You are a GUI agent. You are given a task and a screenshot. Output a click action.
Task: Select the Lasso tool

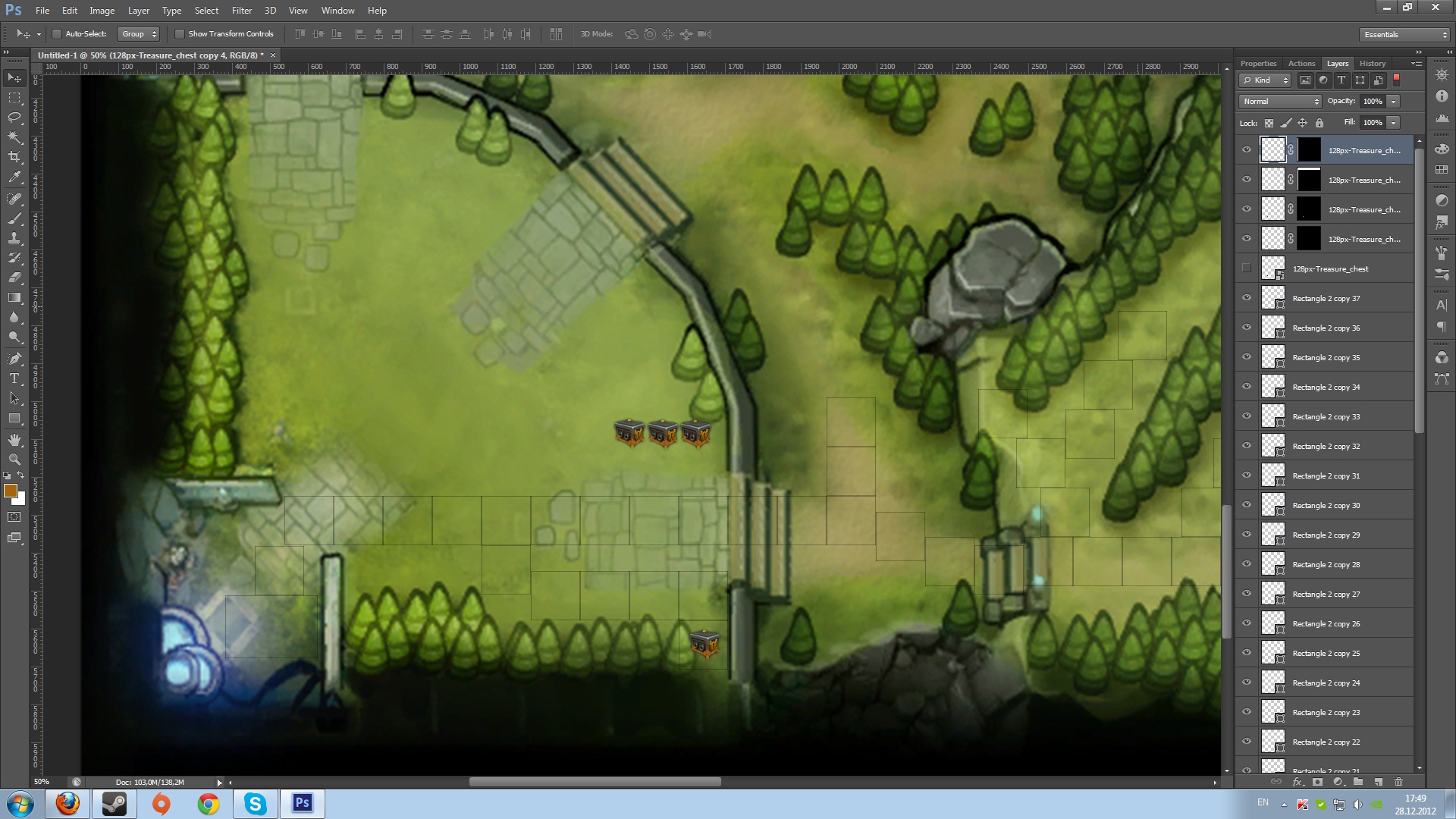pyautogui.click(x=14, y=118)
